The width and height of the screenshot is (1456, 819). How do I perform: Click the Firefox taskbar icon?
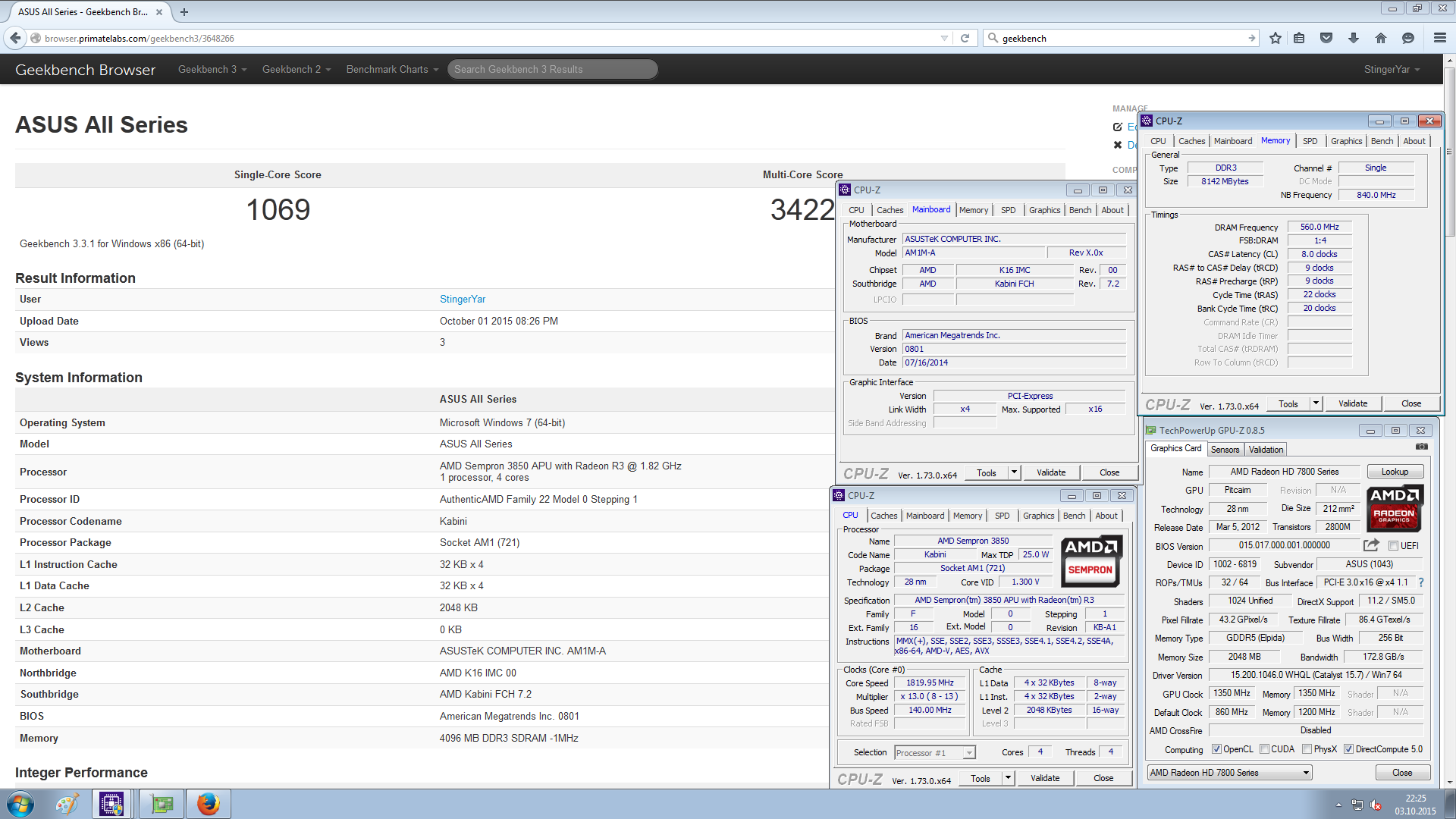[x=208, y=804]
